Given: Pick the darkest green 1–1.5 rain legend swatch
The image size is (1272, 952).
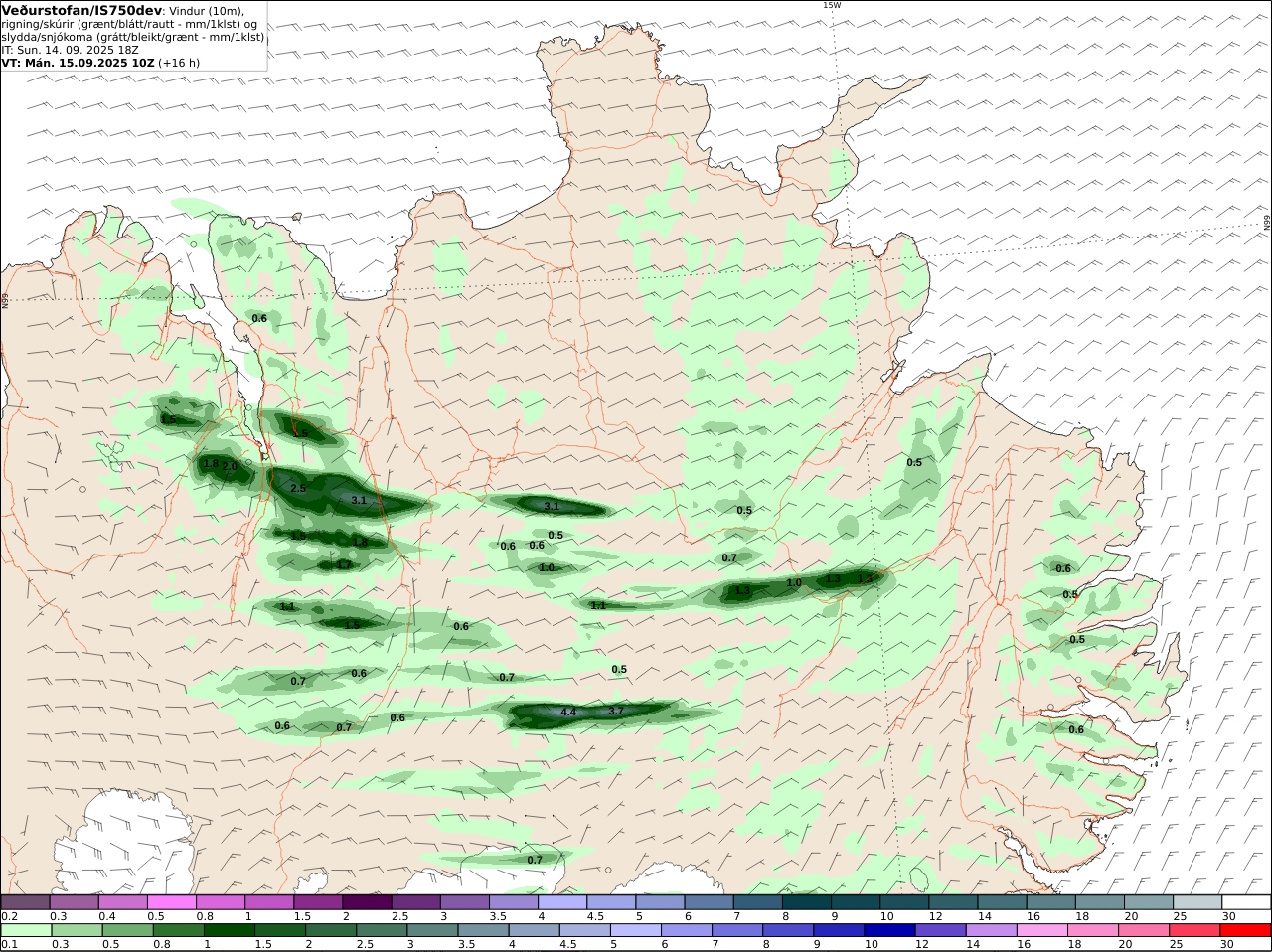Looking at the screenshot, I should [229, 930].
